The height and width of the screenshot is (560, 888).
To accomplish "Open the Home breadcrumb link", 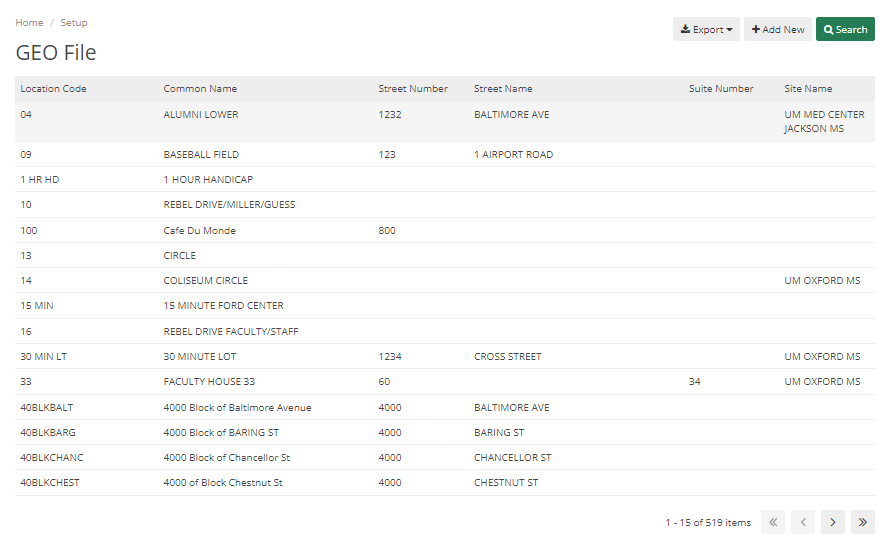I will click(x=29, y=23).
